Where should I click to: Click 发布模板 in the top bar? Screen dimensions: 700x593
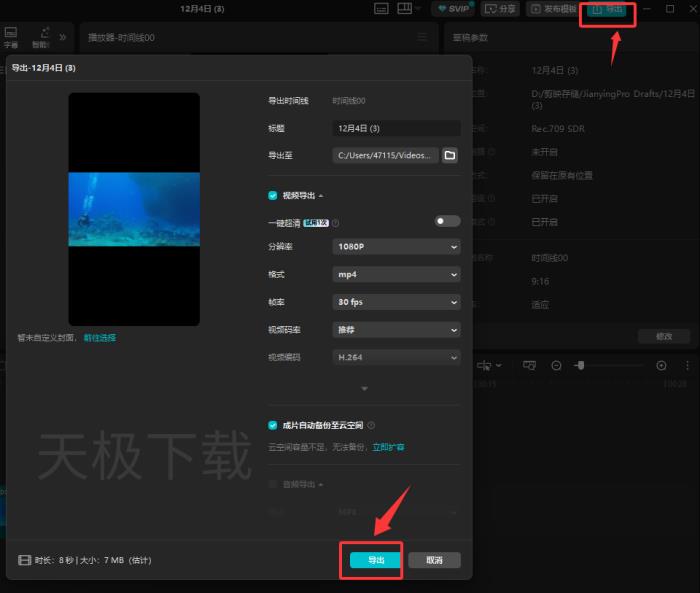coord(553,9)
